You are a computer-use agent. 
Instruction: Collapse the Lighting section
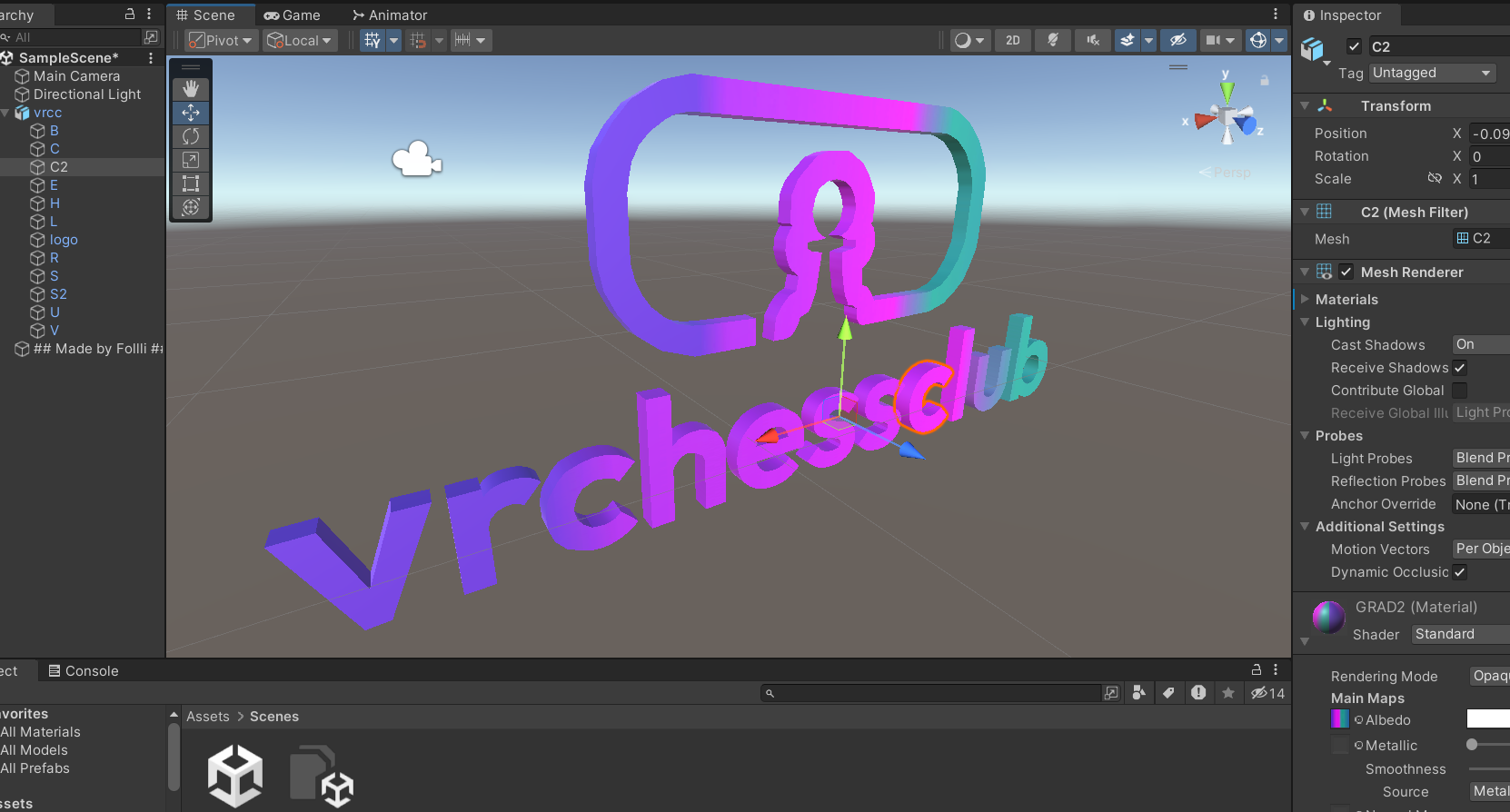click(x=1305, y=322)
